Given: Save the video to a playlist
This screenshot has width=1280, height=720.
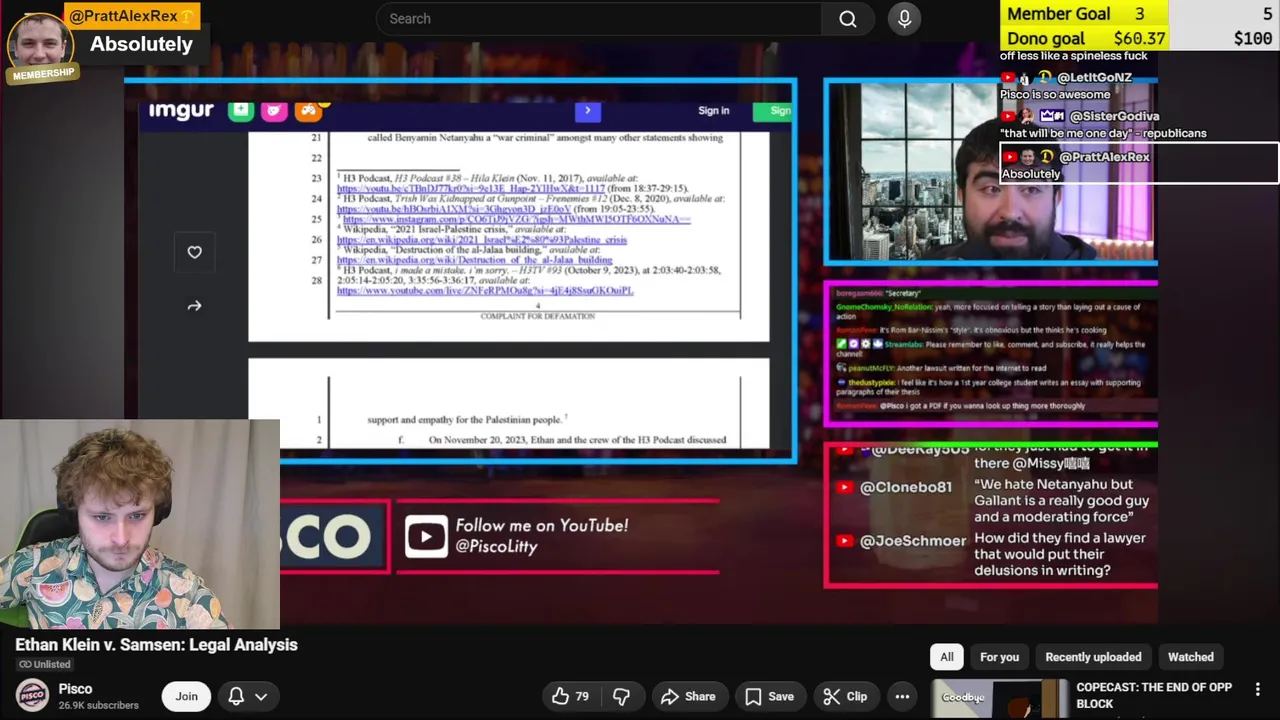Looking at the screenshot, I should point(769,696).
